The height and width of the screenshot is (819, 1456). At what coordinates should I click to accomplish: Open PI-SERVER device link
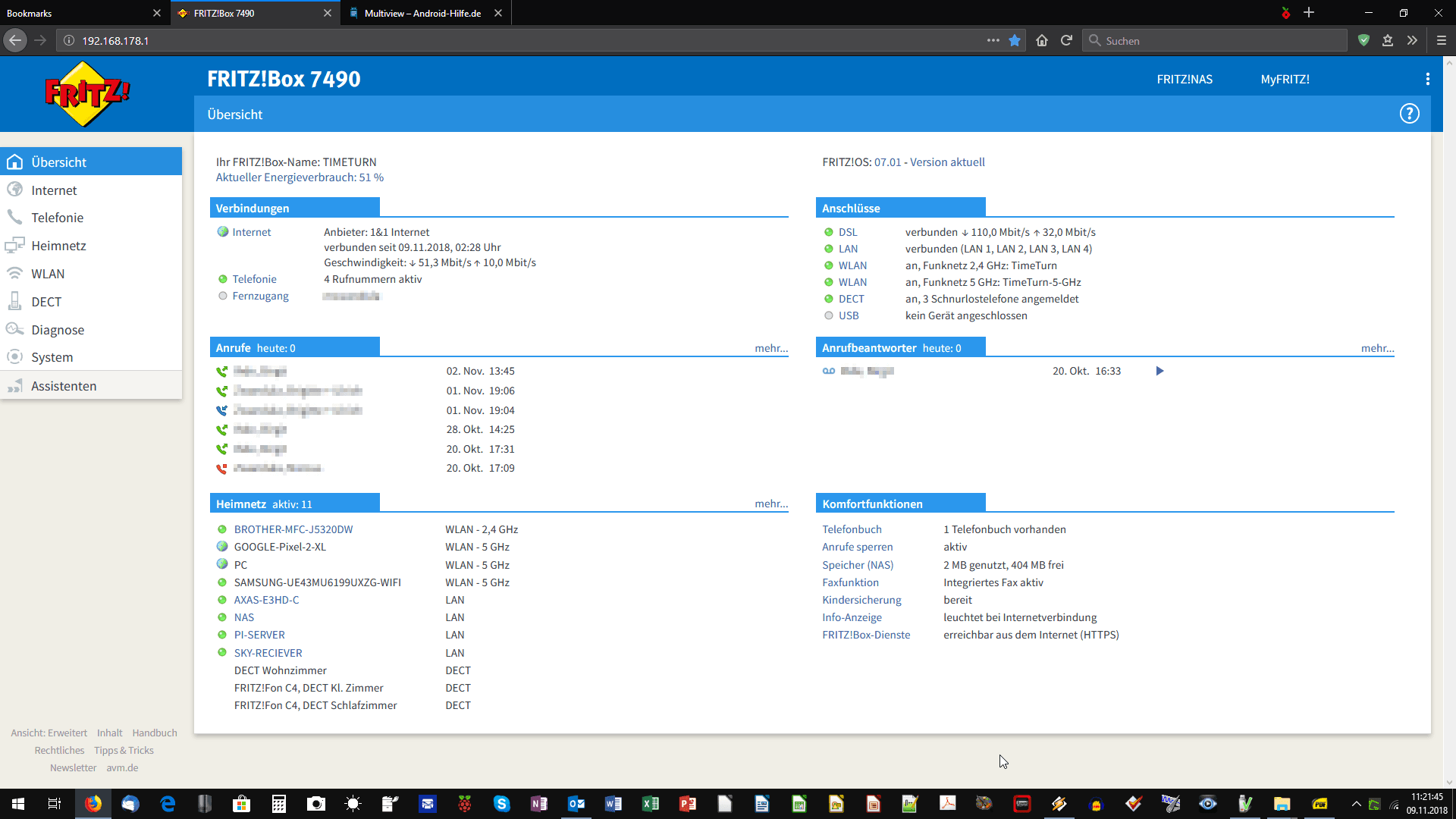259,635
